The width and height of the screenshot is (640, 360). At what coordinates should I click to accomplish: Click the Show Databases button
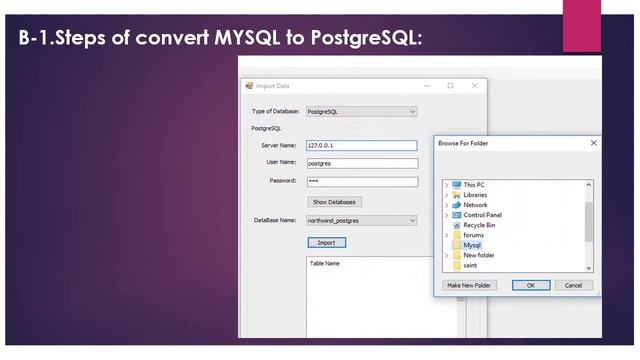coord(334,202)
